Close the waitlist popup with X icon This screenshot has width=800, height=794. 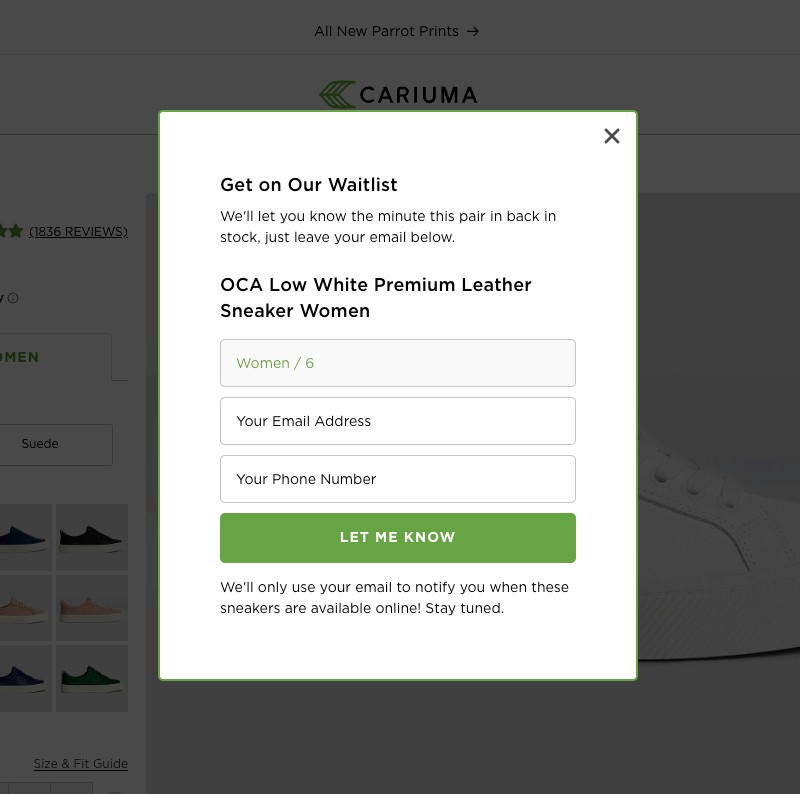[611, 136]
